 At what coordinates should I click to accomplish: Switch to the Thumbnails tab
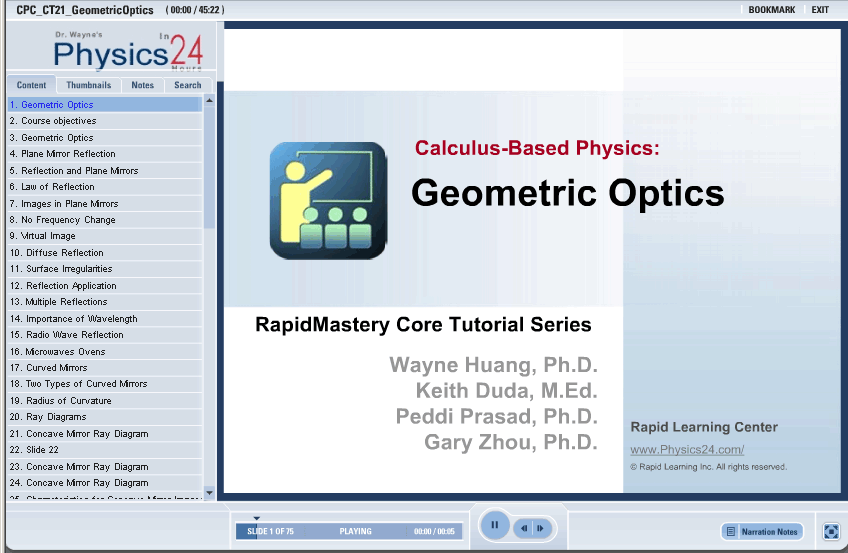[88, 85]
